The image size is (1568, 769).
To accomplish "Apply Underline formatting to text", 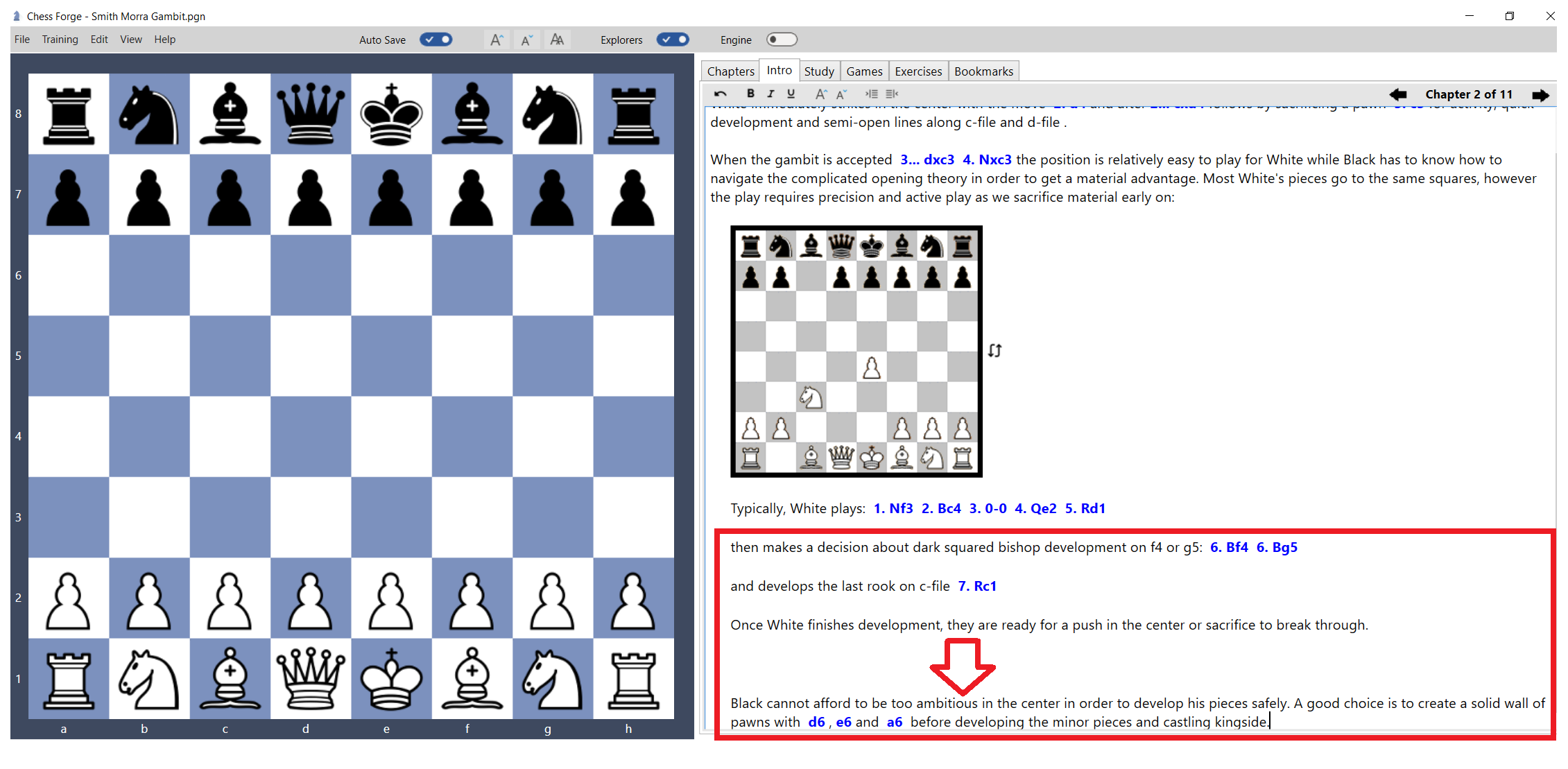I will click(x=791, y=94).
